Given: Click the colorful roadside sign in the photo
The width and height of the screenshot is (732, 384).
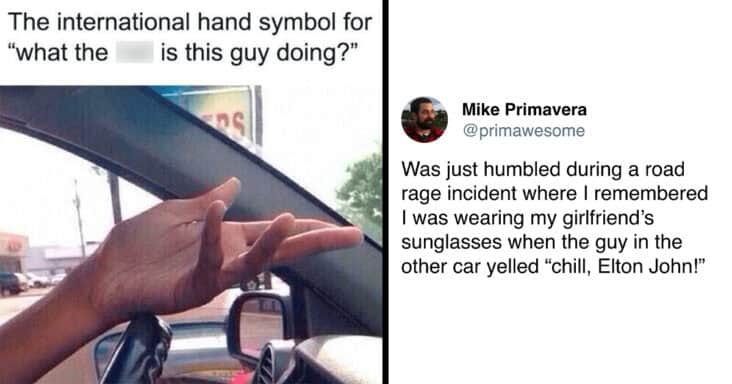Looking at the screenshot, I should coord(219,113).
